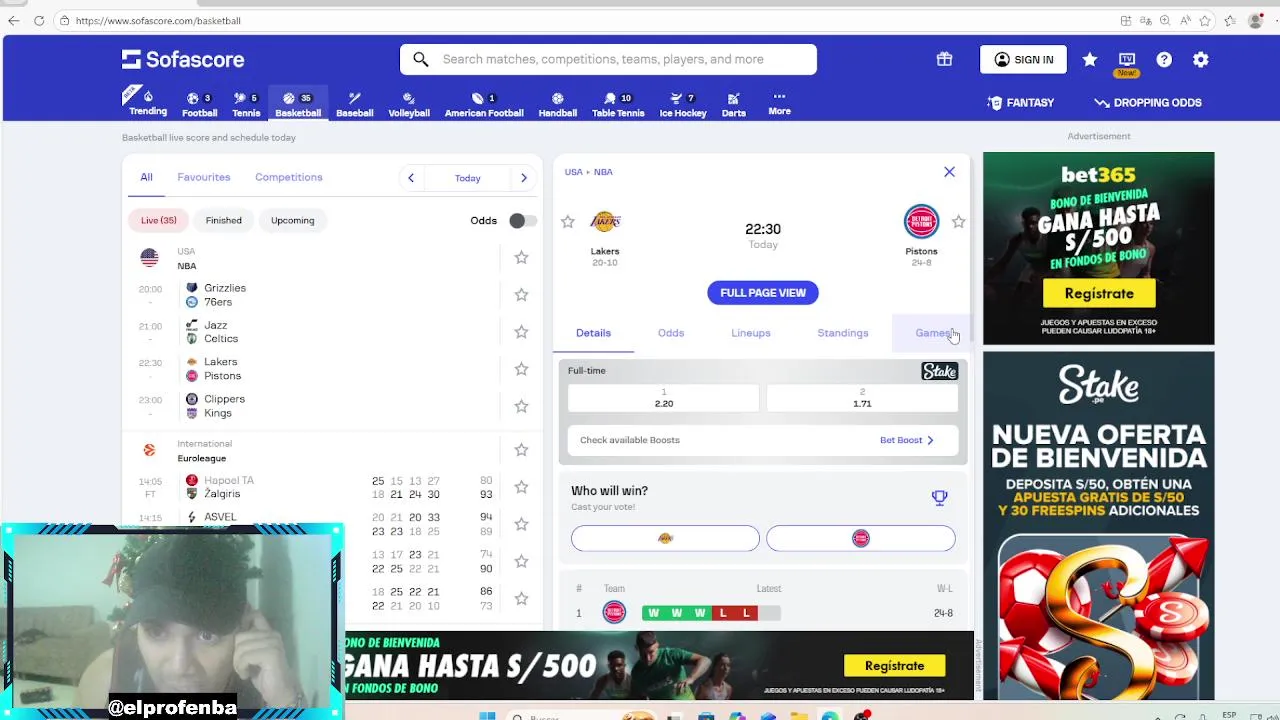Select the Football sport category
The width and height of the screenshot is (1280, 720).
(199, 104)
